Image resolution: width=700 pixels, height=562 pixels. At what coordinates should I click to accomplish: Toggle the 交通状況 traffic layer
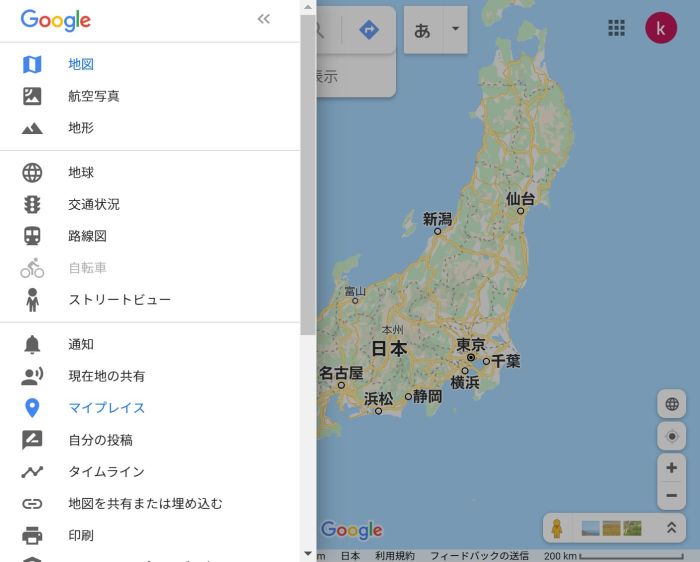tap(94, 204)
